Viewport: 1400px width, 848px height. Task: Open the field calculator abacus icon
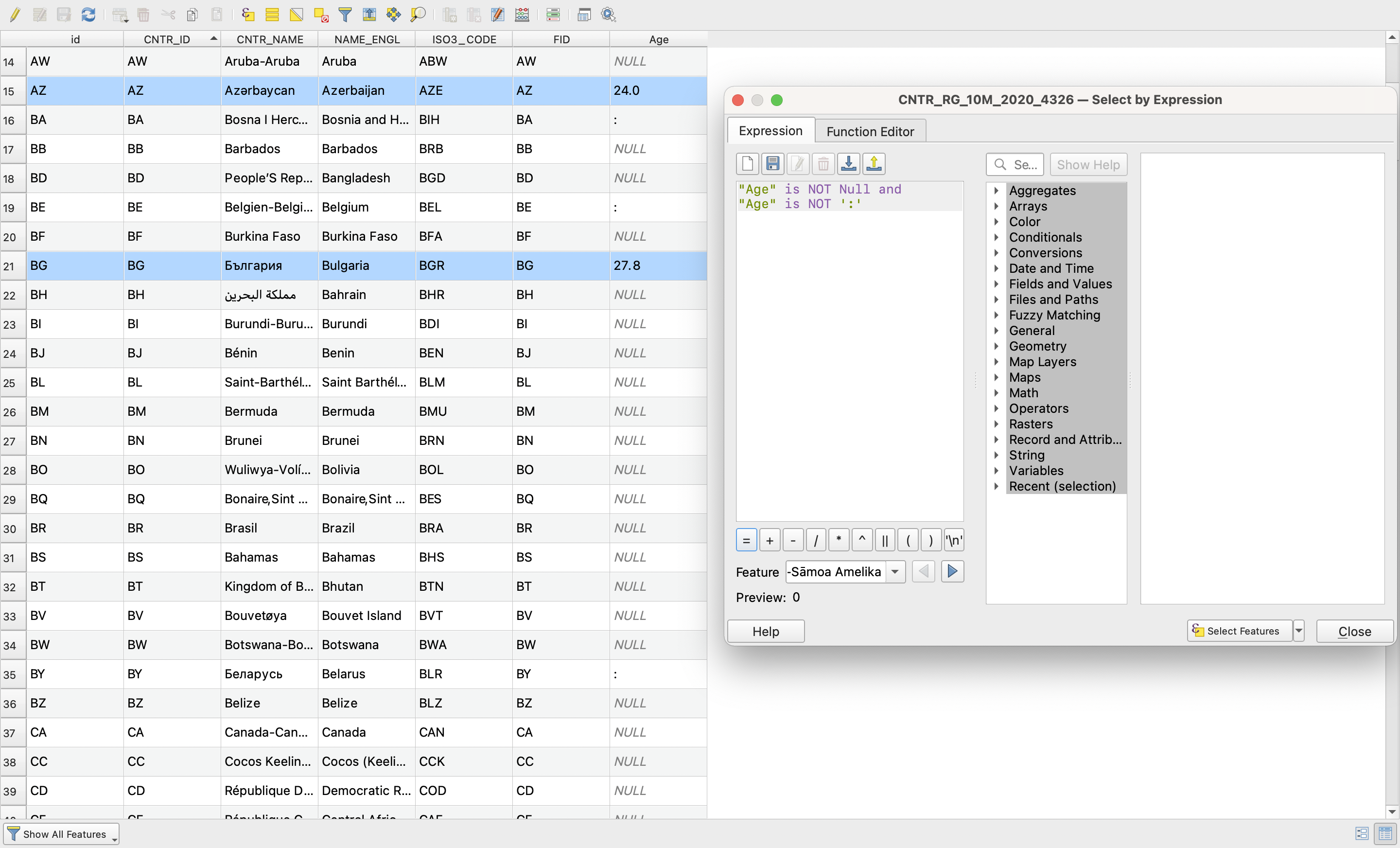point(522,14)
